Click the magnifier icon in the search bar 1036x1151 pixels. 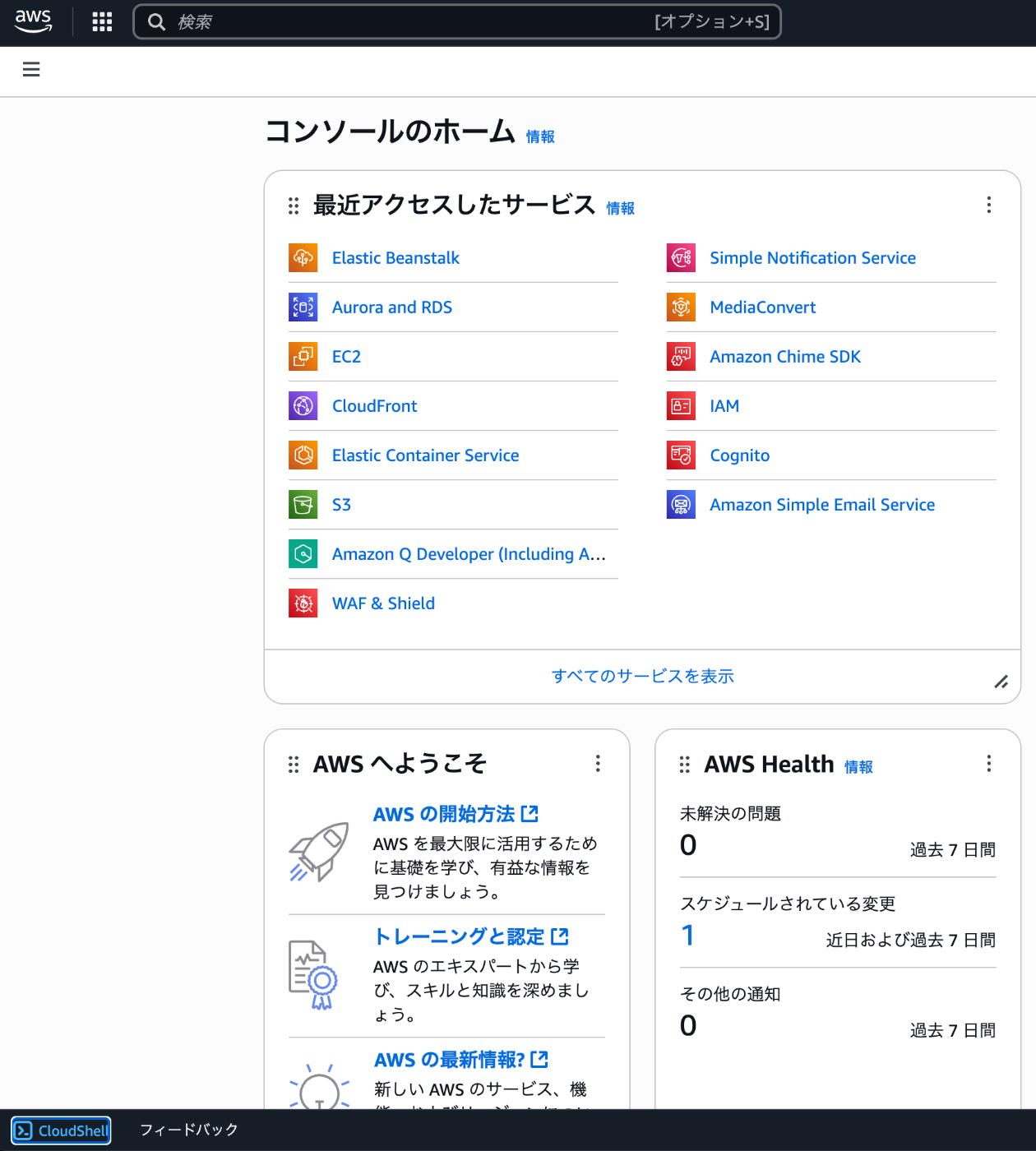[x=156, y=22]
